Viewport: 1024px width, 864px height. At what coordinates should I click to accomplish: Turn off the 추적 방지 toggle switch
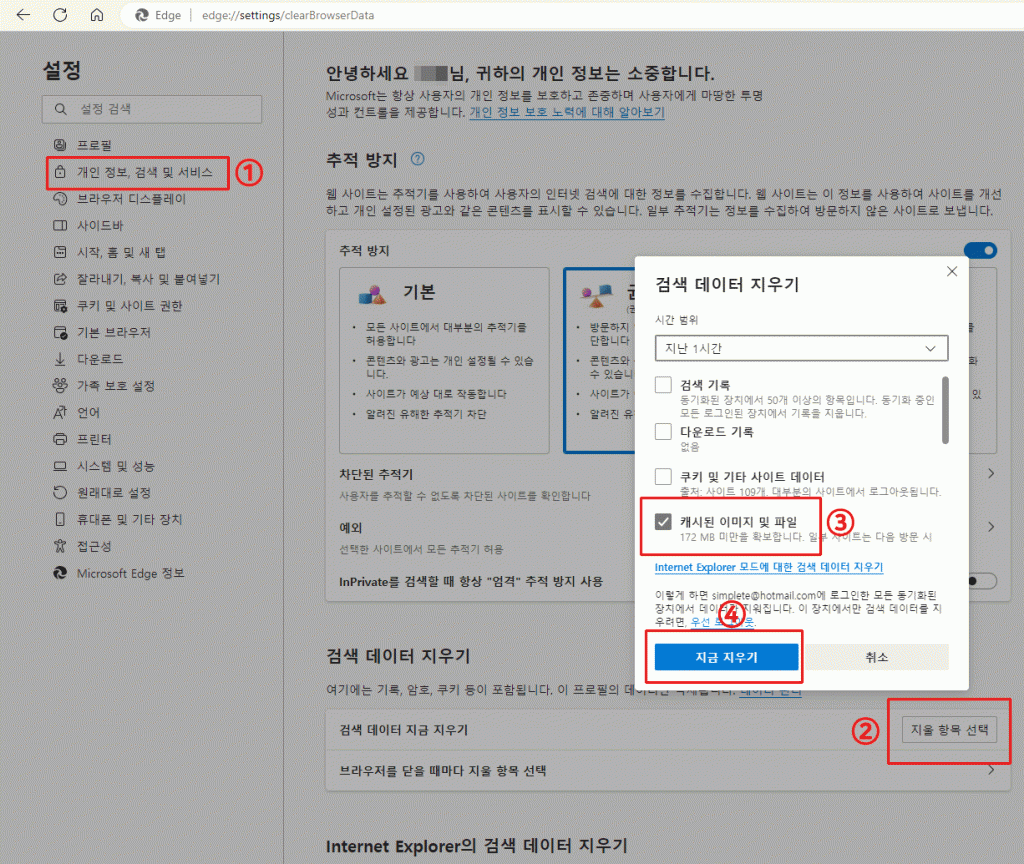click(980, 250)
